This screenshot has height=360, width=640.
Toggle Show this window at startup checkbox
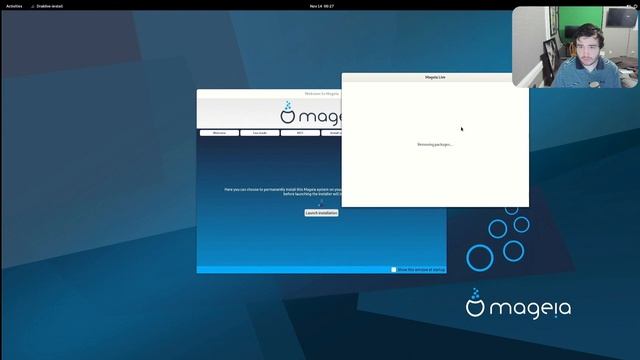pyautogui.click(x=393, y=270)
